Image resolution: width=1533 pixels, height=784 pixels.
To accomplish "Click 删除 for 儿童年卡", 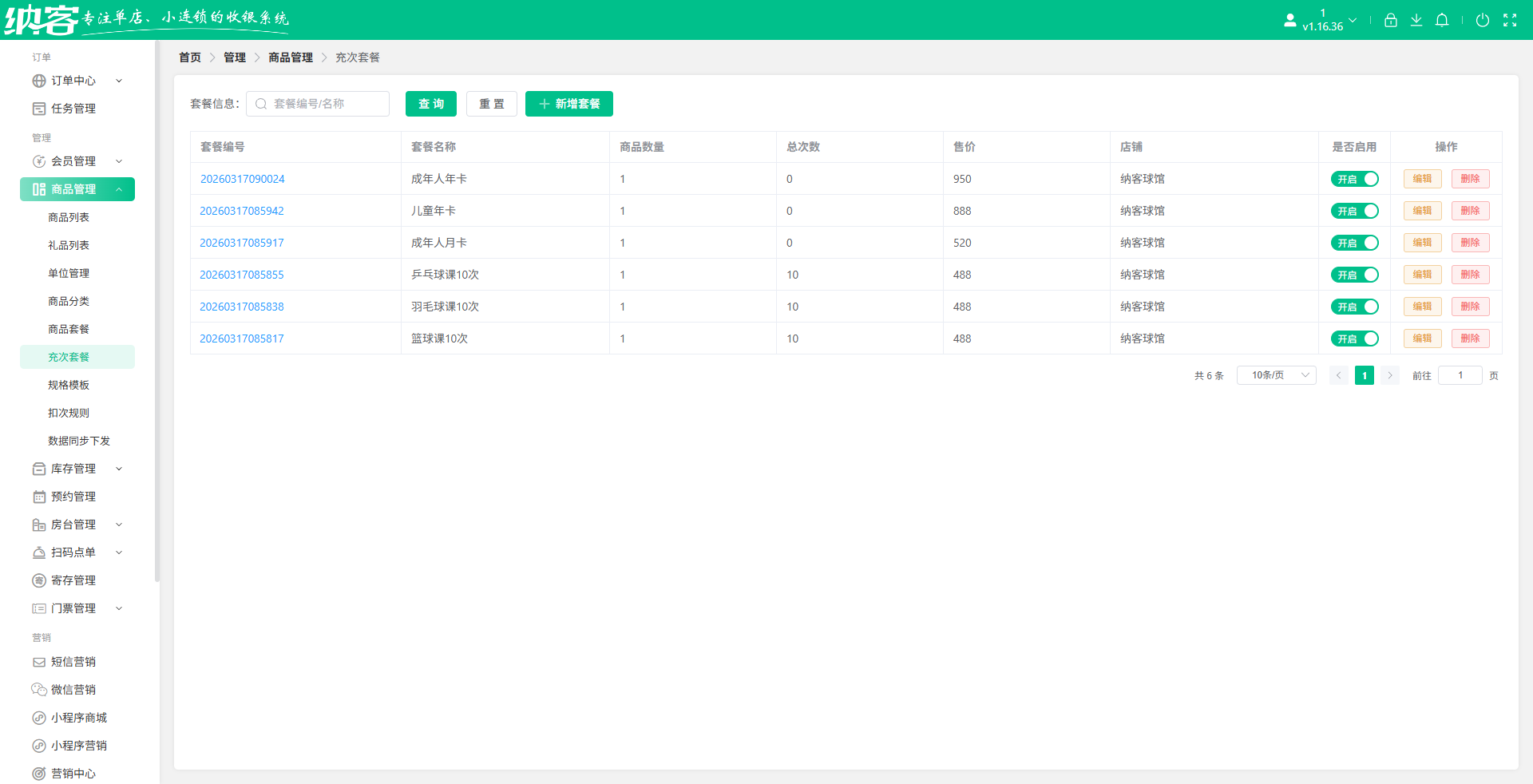I will point(1470,211).
